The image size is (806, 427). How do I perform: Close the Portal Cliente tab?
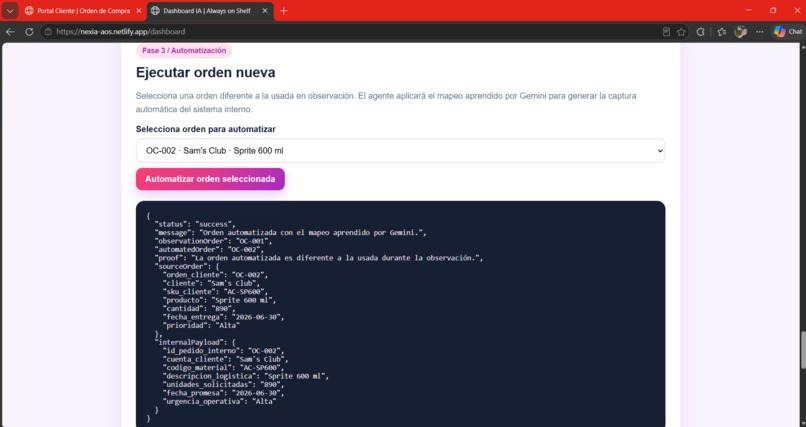(138, 11)
